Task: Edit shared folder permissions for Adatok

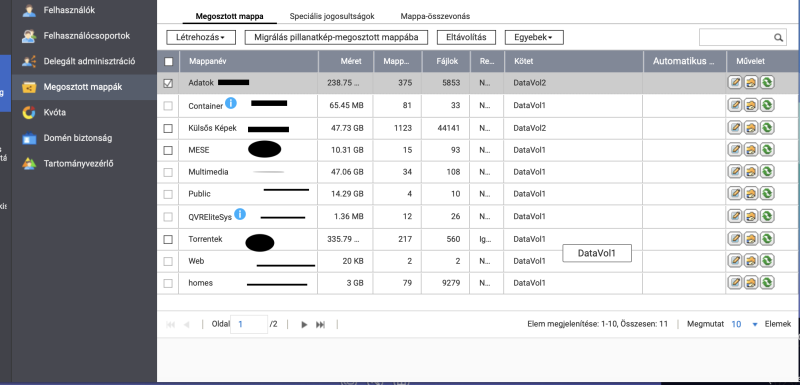Action: 751,83
